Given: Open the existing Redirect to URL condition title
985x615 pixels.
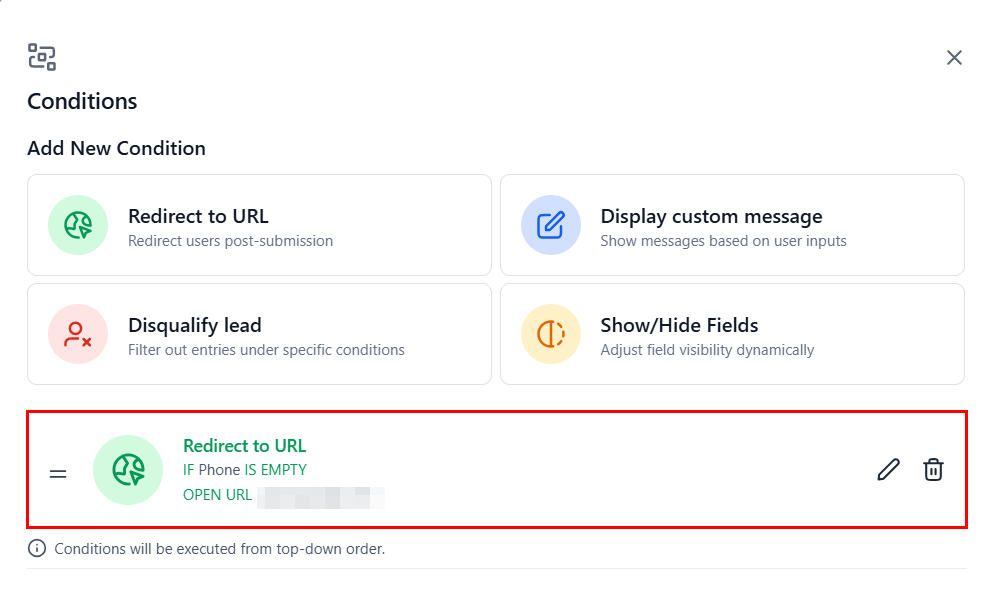Looking at the screenshot, I should click(244, 446).
